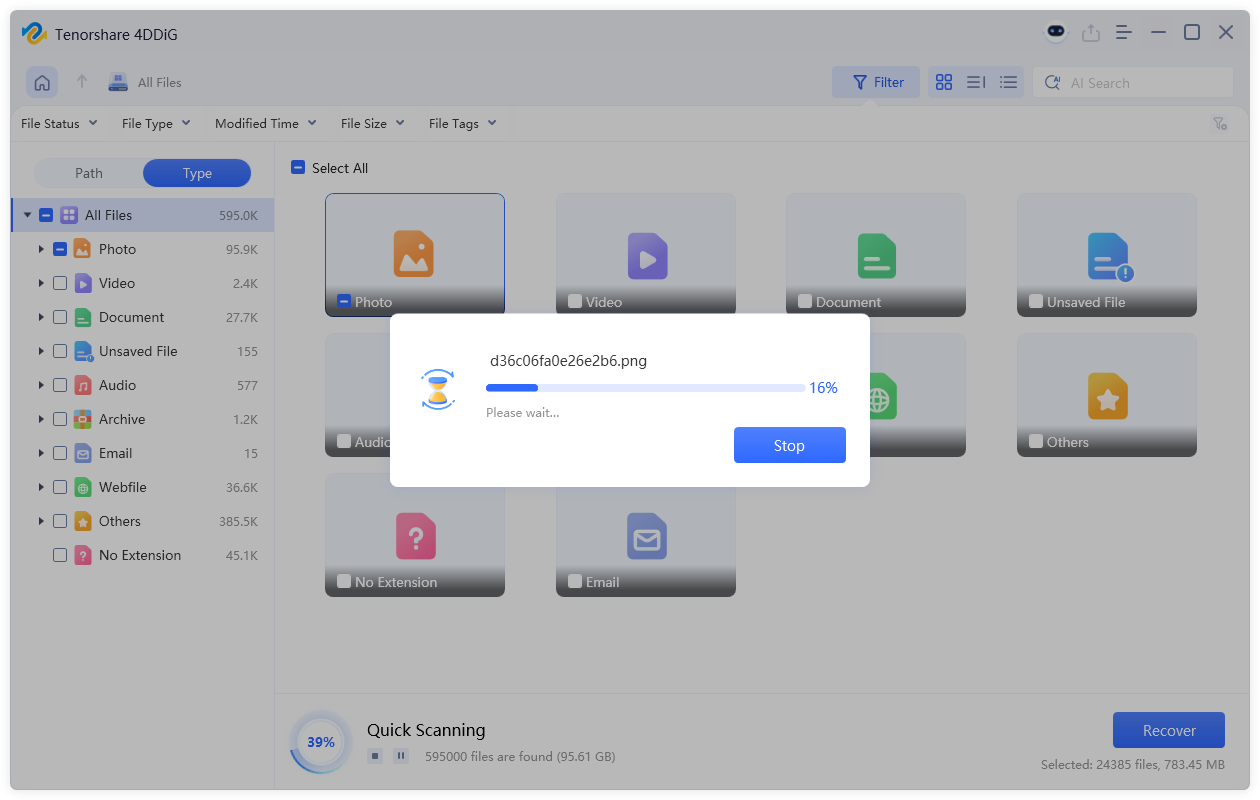Click the clear filters funnel icon
This screenshot has width=1260, height=800.
(x=1220, y=124)
